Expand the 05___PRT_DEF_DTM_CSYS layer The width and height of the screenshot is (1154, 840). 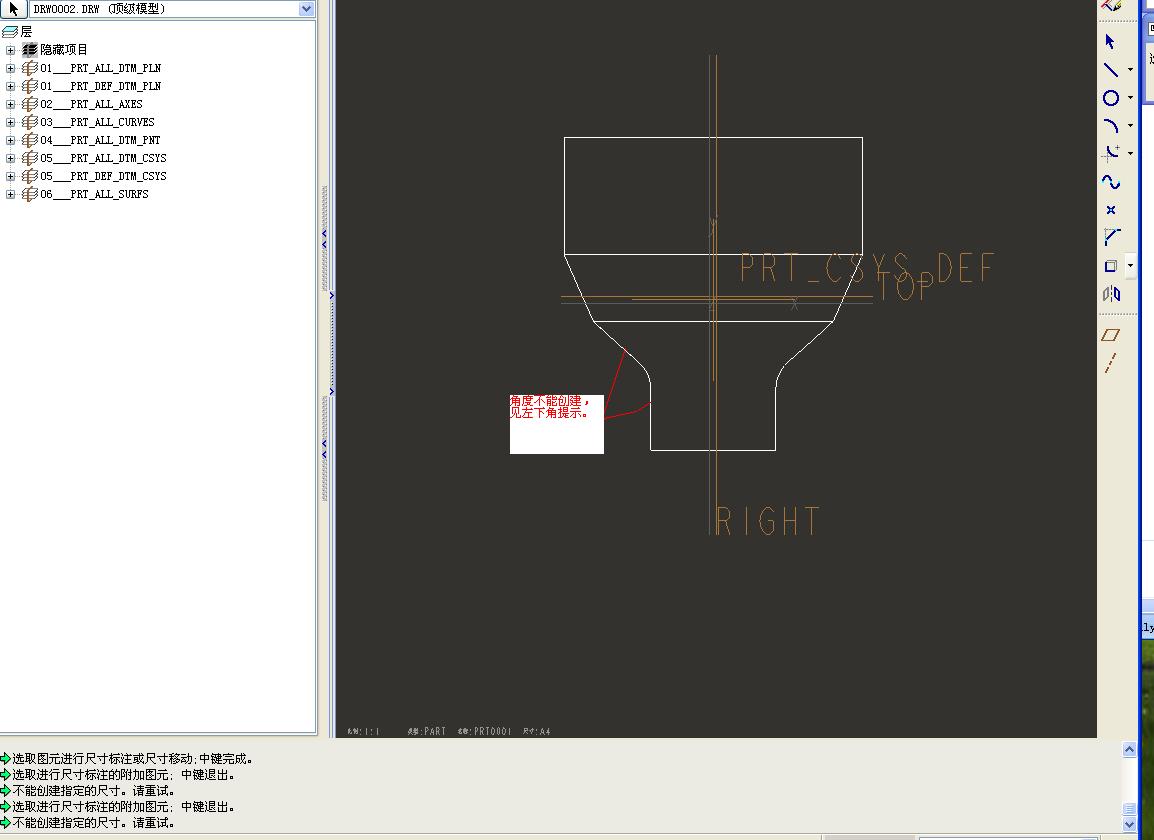[x=10, y=177]
